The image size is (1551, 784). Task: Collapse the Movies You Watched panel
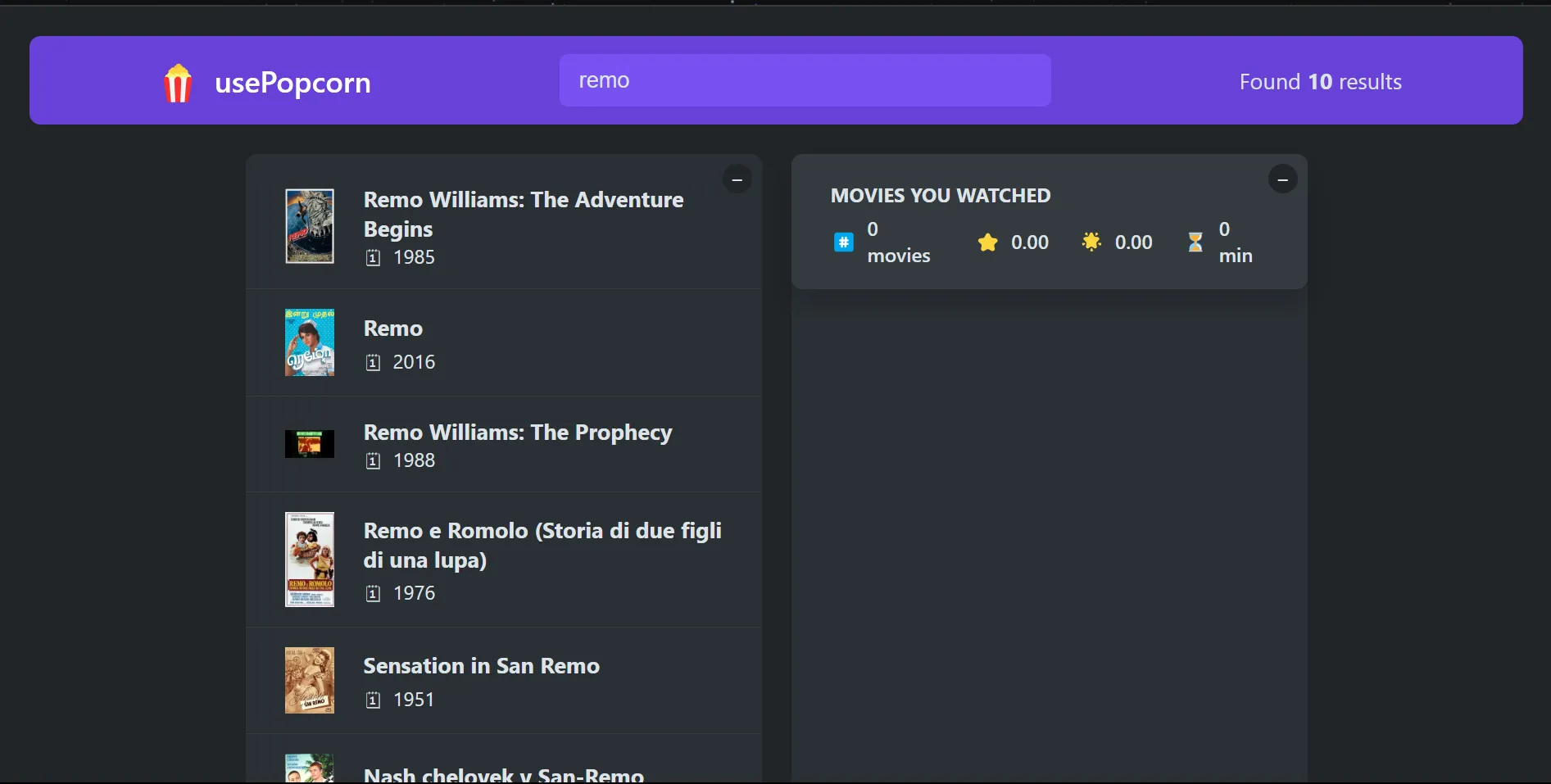(1282, 179)
